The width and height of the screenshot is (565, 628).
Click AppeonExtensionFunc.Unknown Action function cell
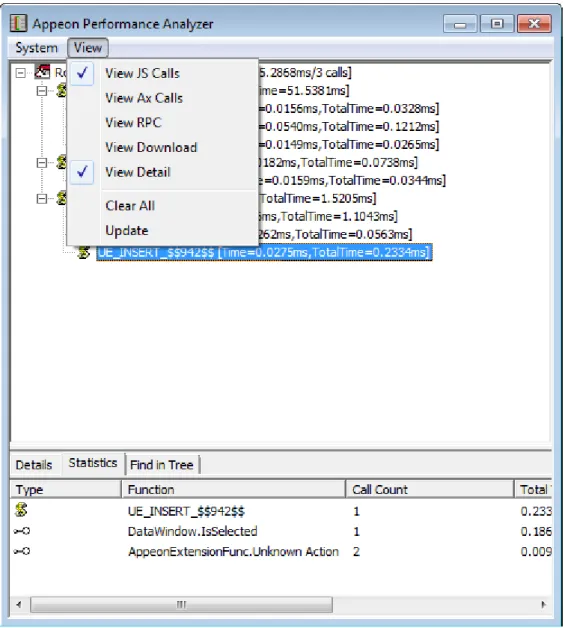click(233, 552)
